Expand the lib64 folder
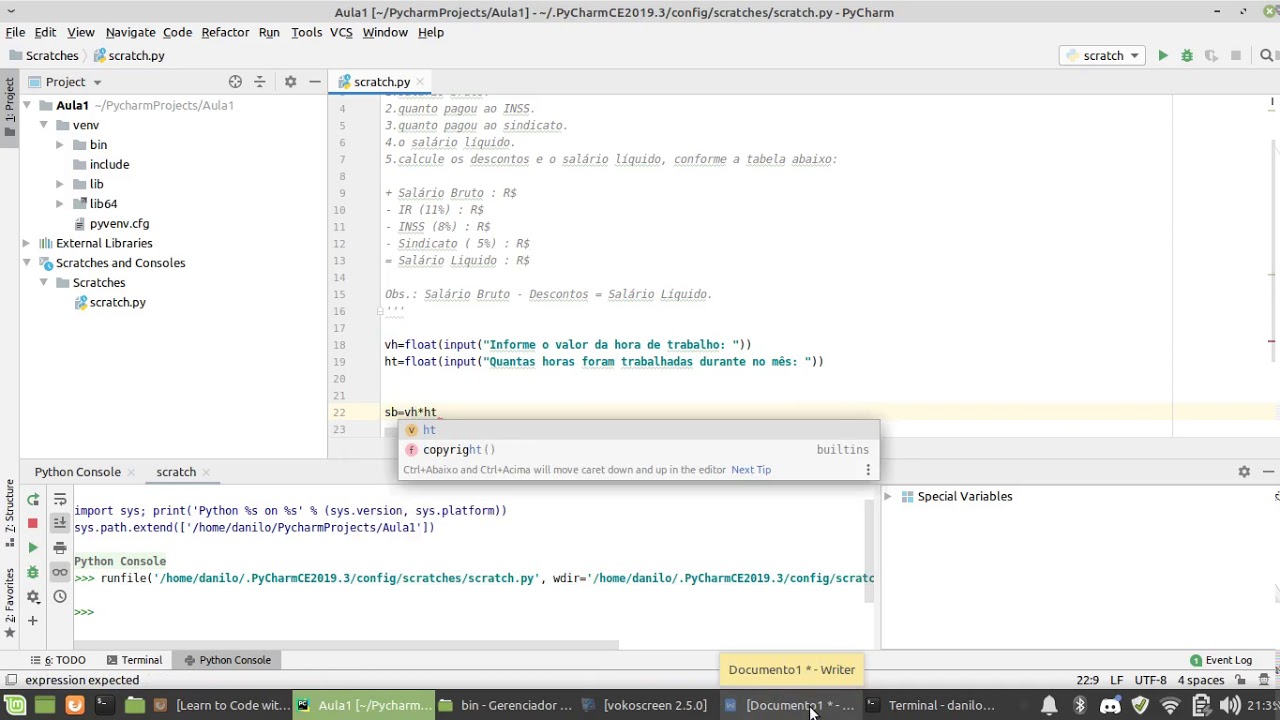 pos(60,204)
